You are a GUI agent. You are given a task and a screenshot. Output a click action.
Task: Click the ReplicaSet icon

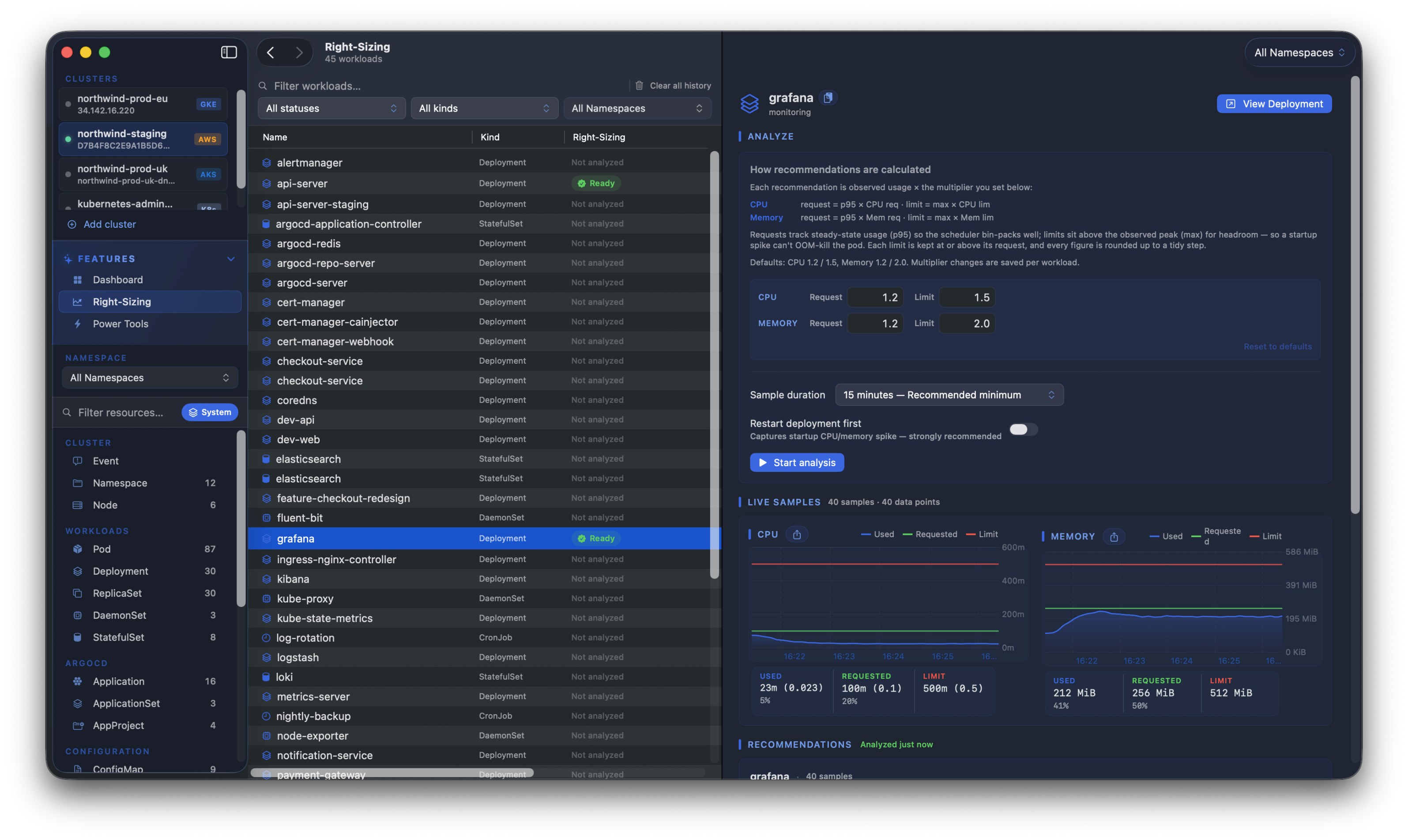[x=78, y=593]
